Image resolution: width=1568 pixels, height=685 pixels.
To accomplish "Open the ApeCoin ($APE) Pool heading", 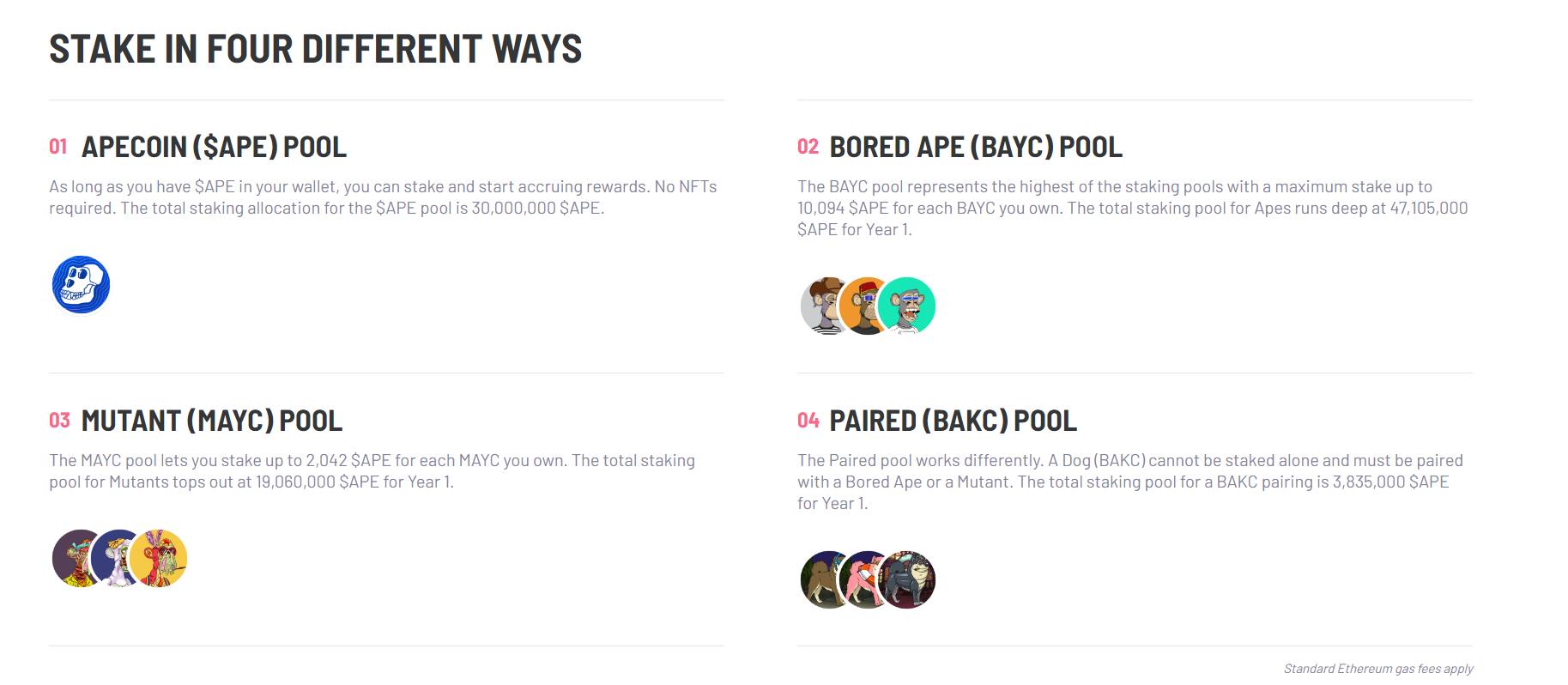I will pyautogui.click(x=214, y=147).
